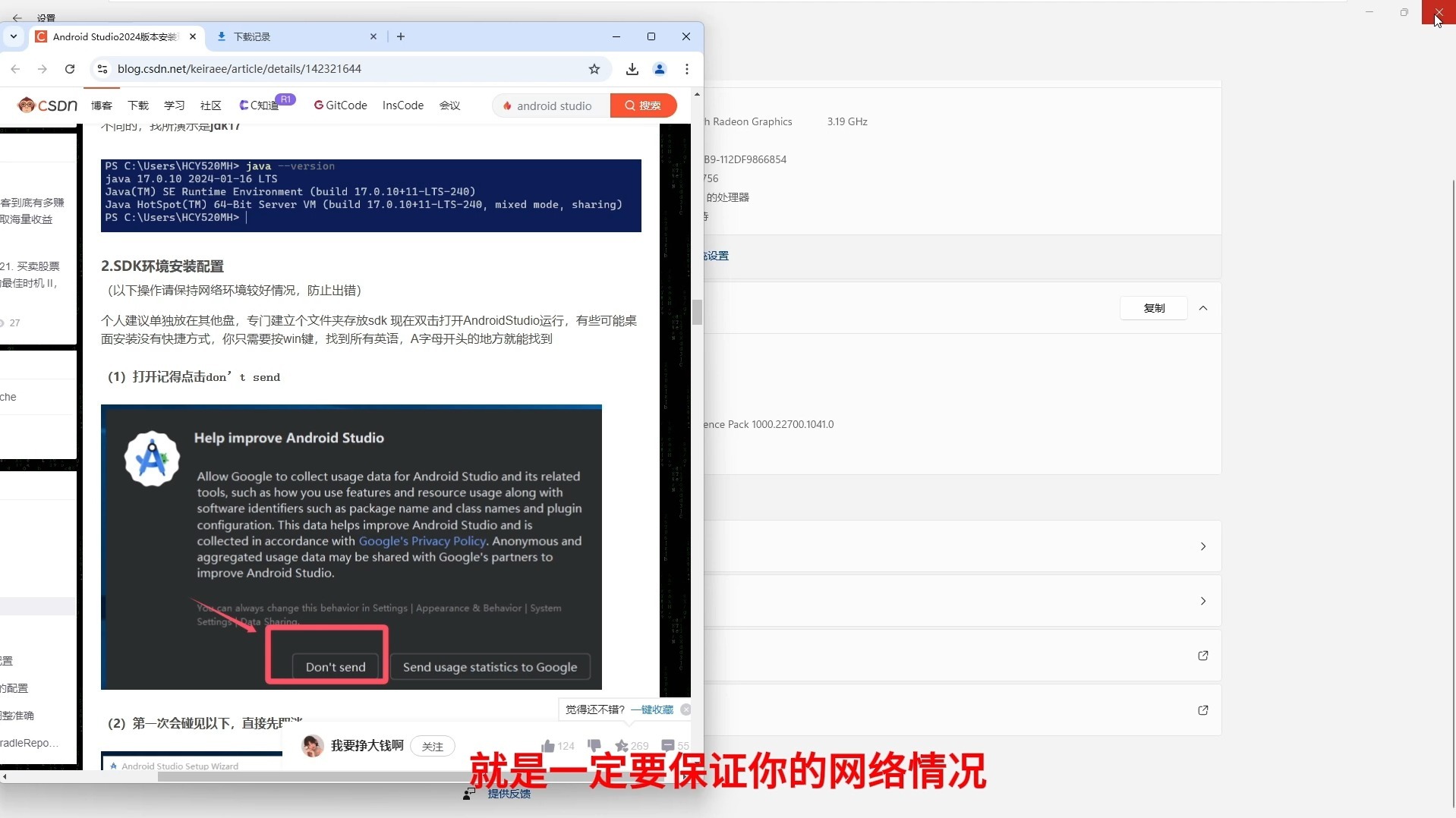Focus the android studio search field
Screen dimensions: 1456x818
coord(553,105)
